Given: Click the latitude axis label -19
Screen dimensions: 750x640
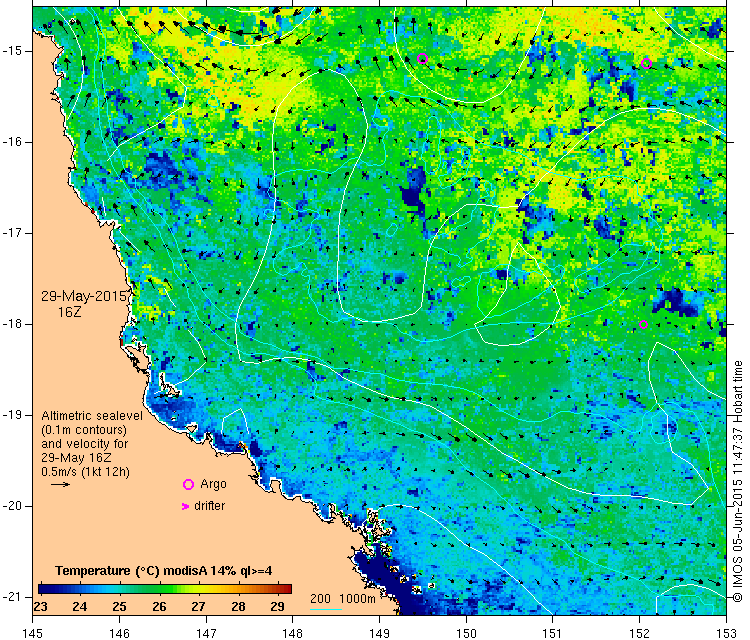Looking at the screenshot, I should coord(13,415).
